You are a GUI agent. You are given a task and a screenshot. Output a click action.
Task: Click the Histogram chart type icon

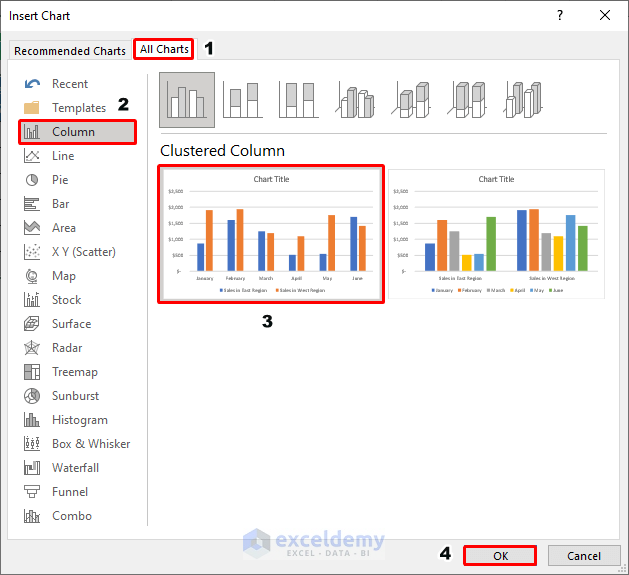click(x=32, y=420)
